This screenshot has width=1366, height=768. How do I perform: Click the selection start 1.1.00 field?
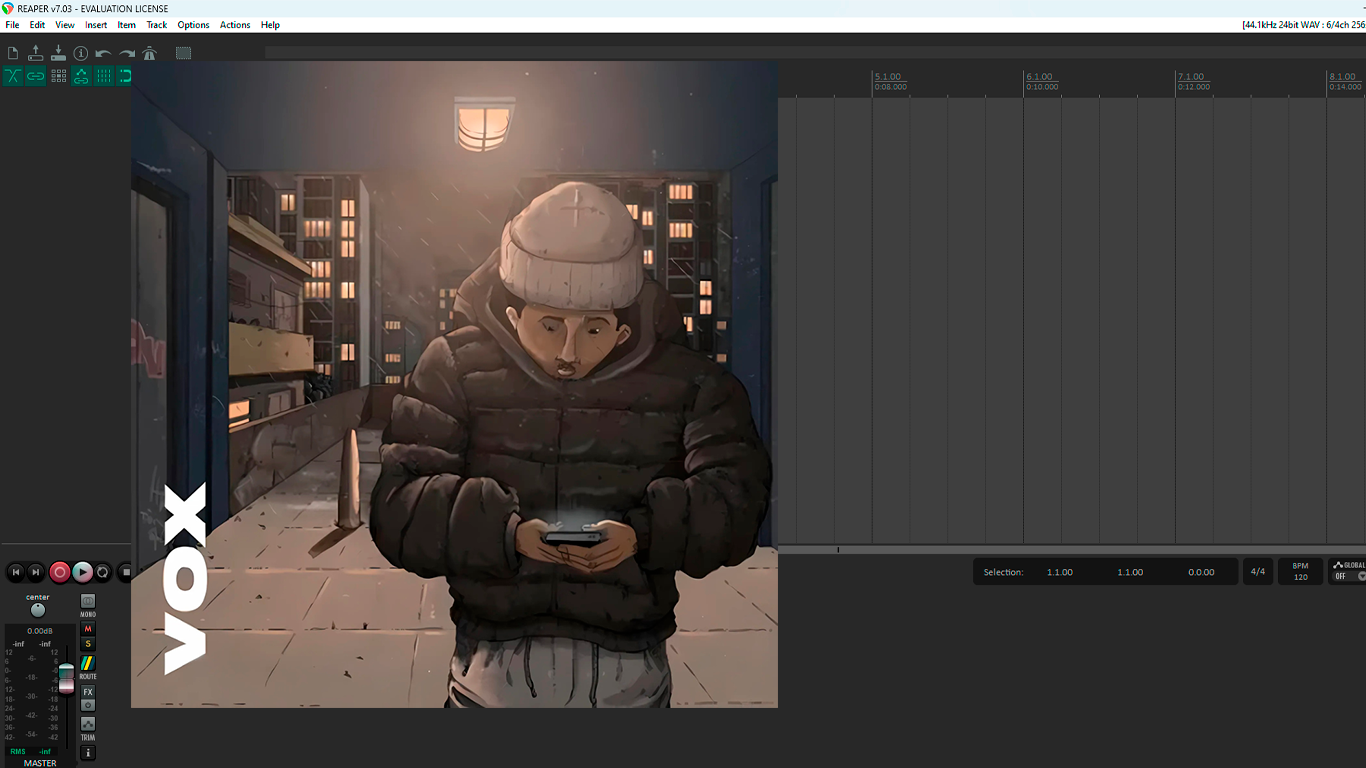(x=1060, y=572)
